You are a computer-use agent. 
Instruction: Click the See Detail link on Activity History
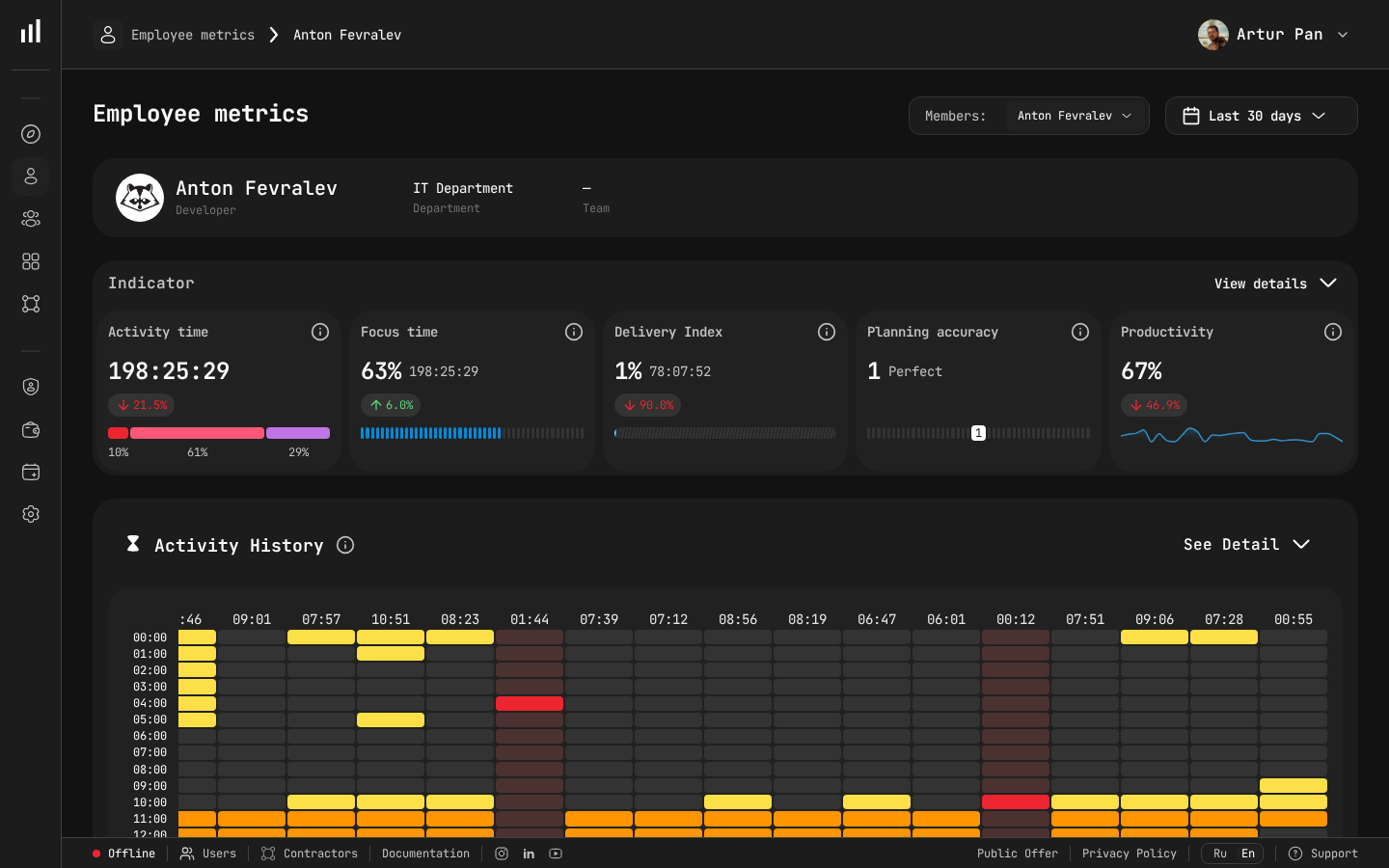pos(1246,544)
